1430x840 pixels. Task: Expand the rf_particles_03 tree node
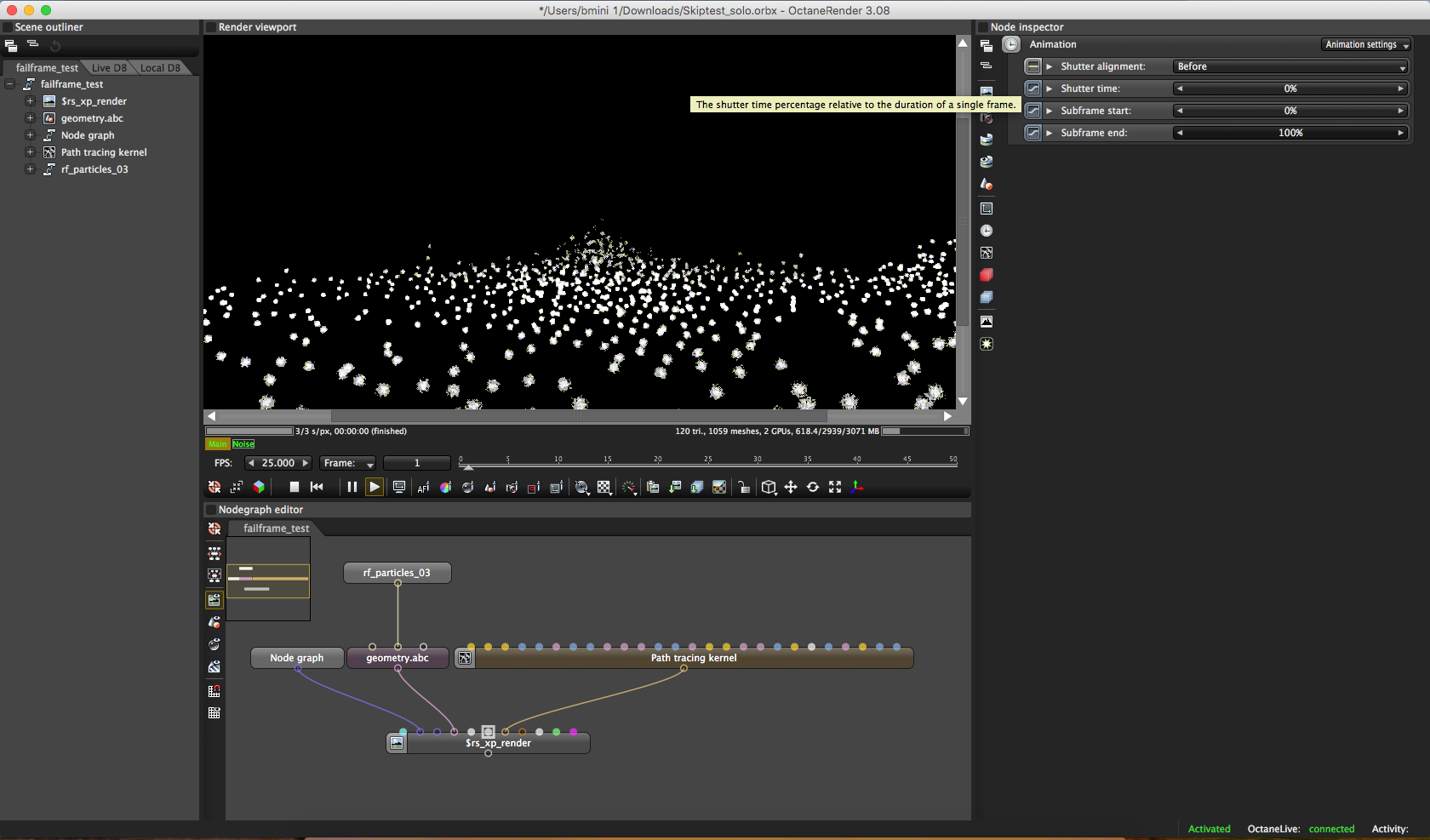click(x=30, y=169)
